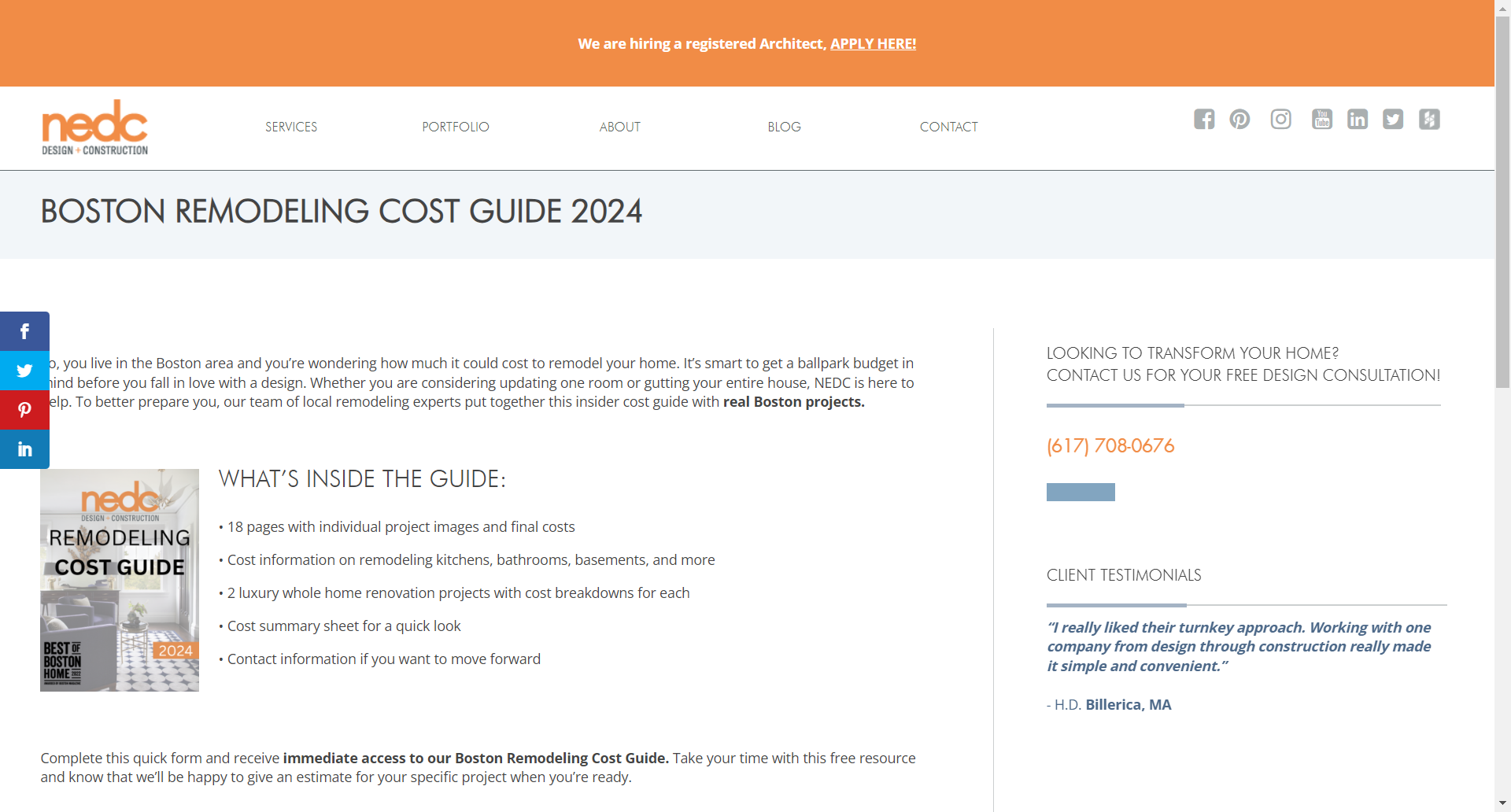The width and height of the screenshot is (1511, 812).
Task: Open the PORTFOLIO menu item
Action: pos(455,126)
